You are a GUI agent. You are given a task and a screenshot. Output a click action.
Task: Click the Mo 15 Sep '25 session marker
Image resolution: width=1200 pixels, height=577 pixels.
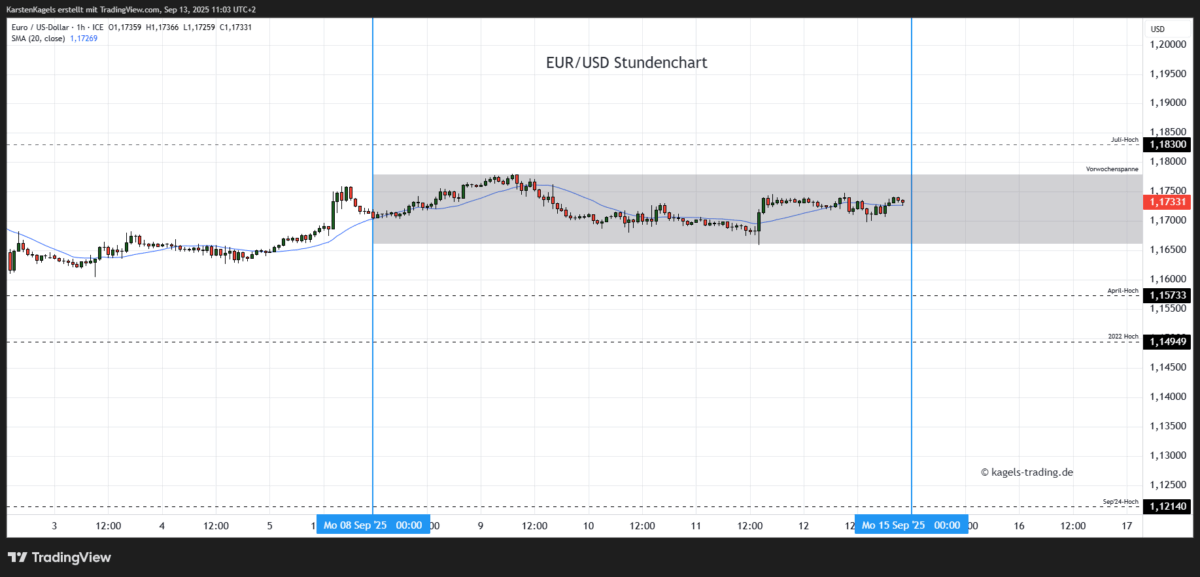pyautogui.click(x=911, y=523)
